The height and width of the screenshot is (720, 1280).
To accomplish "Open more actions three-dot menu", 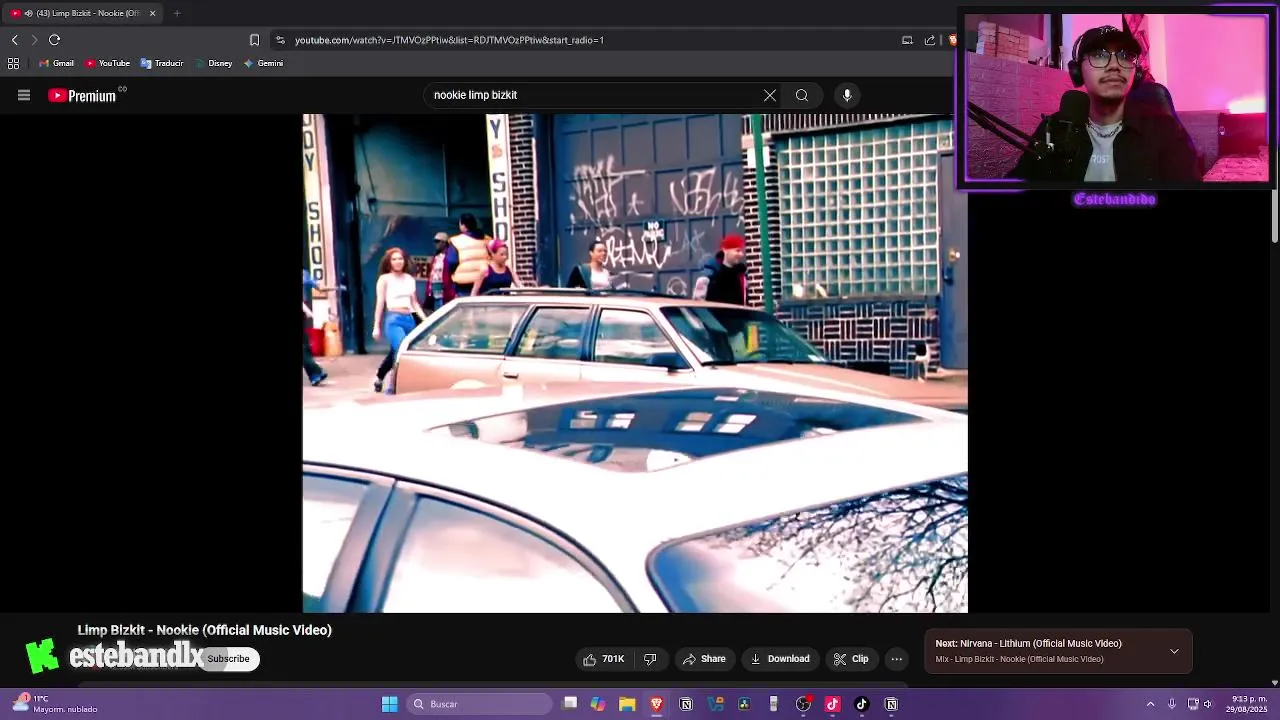I will pyautogui.click(x=897, y=659).
